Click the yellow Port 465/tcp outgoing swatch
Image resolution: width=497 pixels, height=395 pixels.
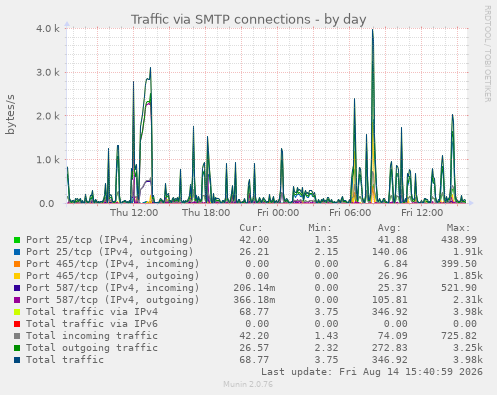tap(17, 276)
